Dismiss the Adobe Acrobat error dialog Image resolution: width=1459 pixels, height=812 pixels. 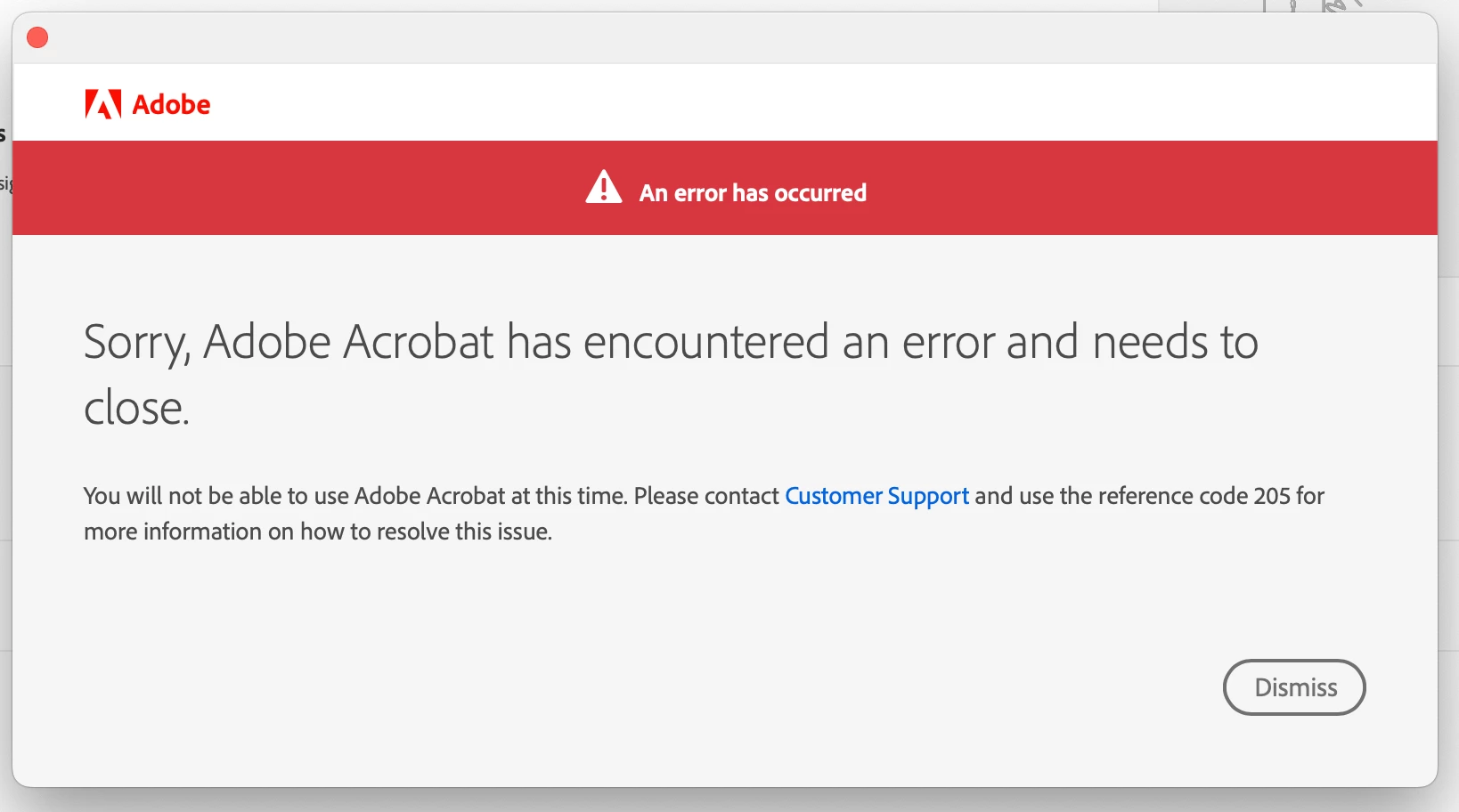click(x=1294, y=687)
